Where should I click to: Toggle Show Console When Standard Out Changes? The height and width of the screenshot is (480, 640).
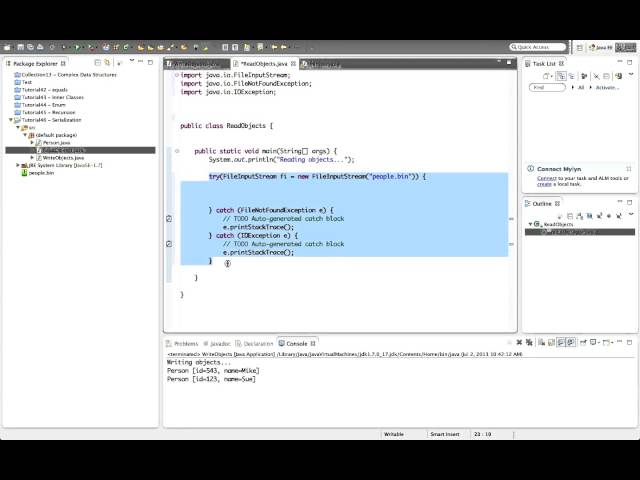pyautogui.click(x=561, y=342)
